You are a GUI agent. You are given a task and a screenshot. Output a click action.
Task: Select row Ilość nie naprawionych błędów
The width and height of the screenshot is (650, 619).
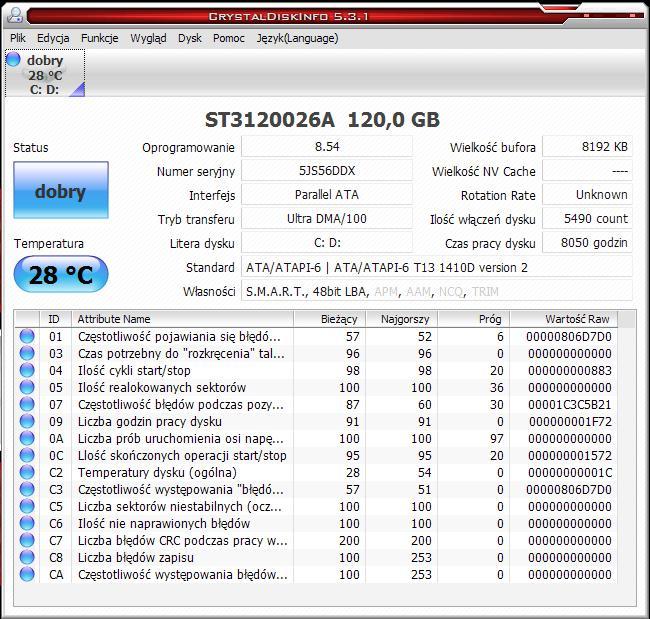[316, 523]
